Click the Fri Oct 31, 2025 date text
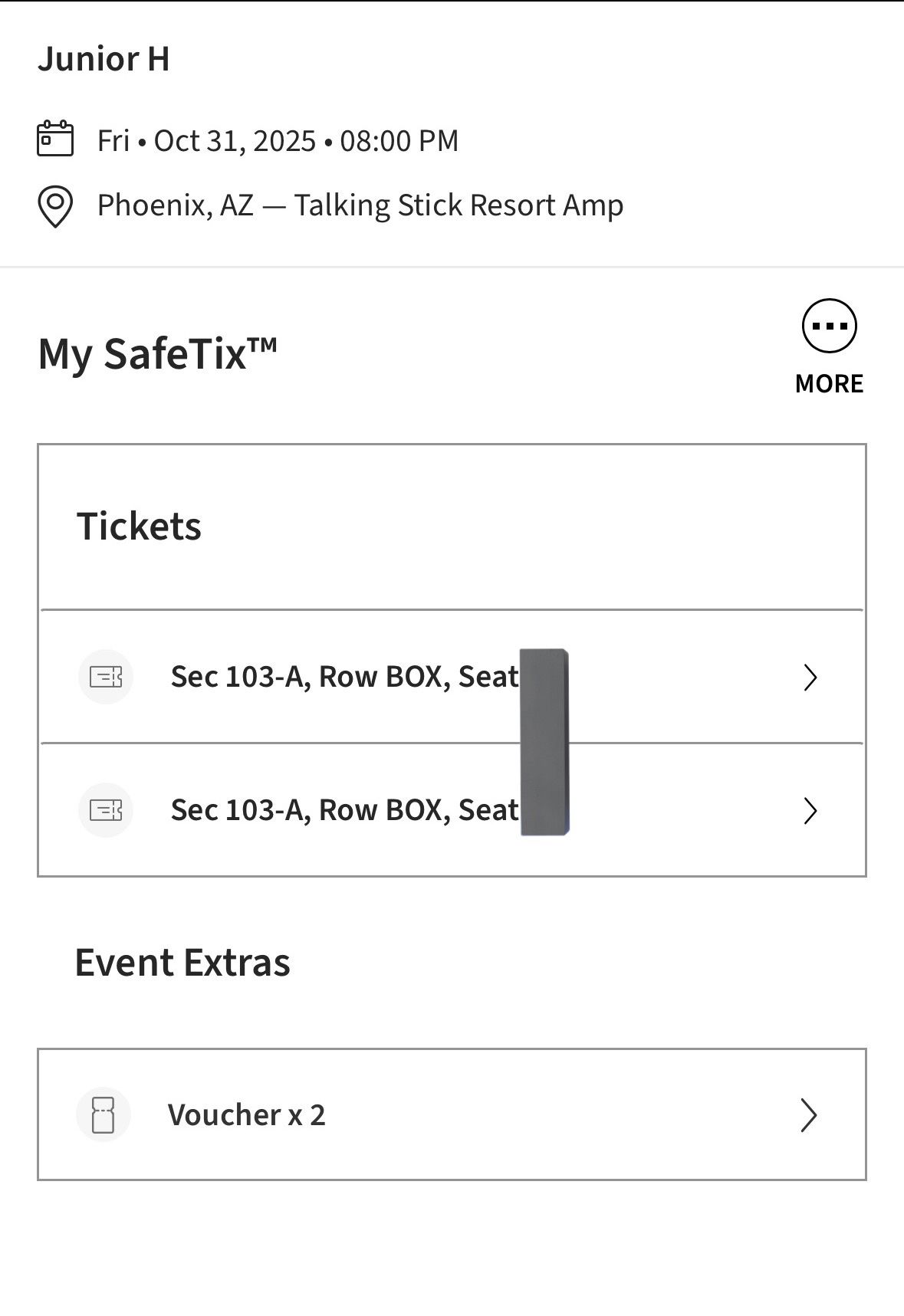 click(x=278, y=141)
